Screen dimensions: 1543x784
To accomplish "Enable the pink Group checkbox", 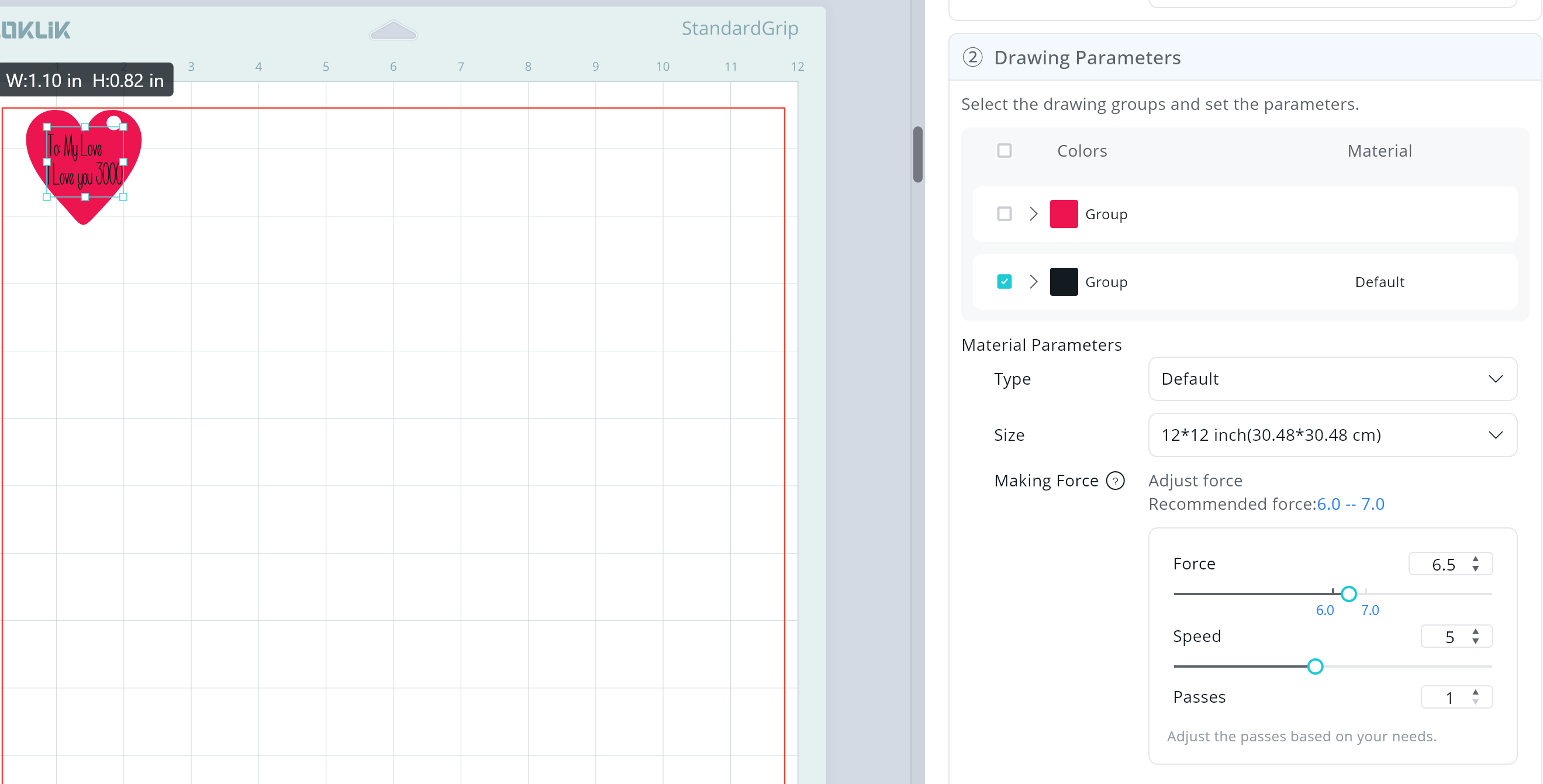I will pyautogui.click(x=1004, y=214).
